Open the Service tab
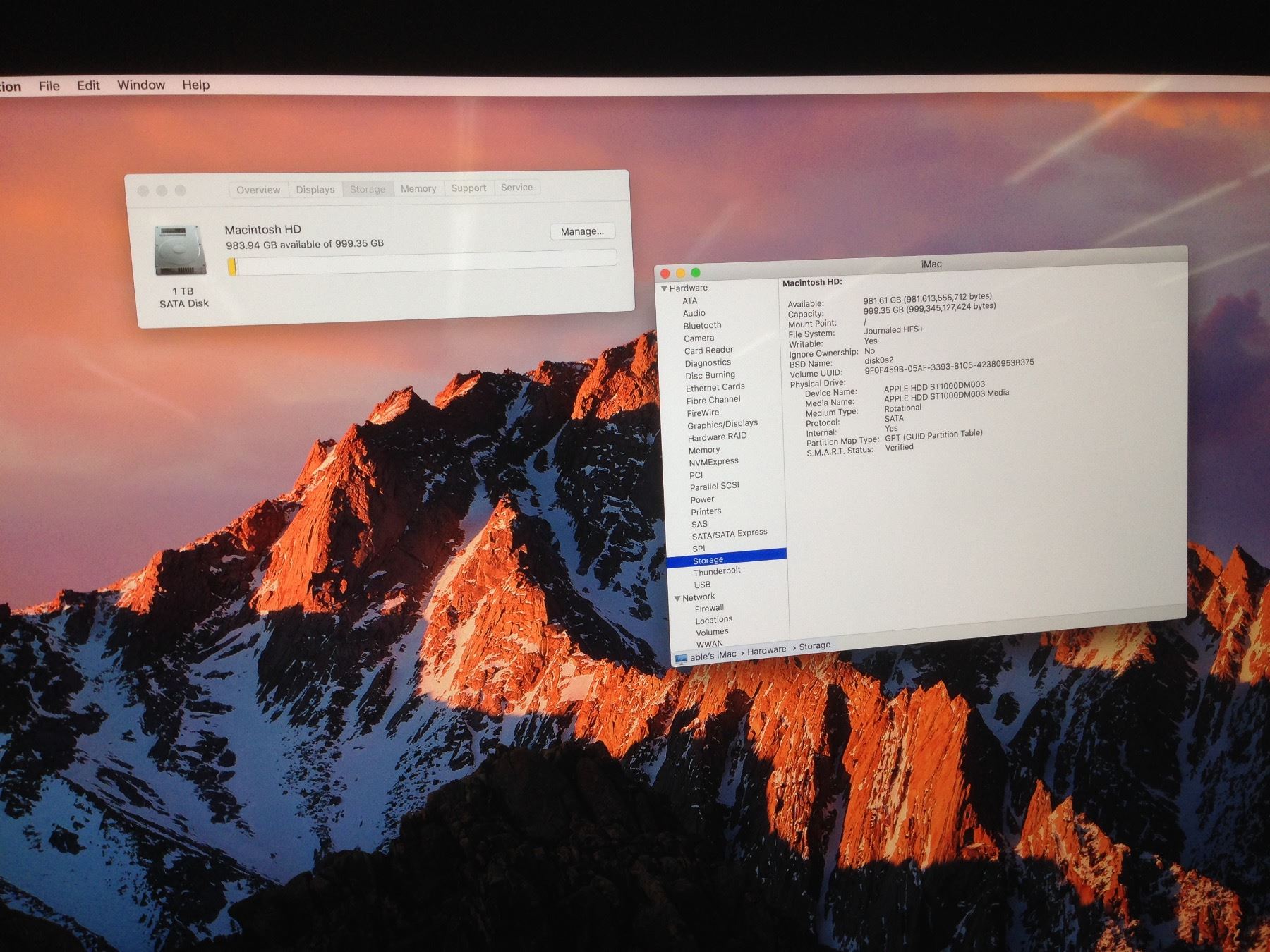 (516, 187)
